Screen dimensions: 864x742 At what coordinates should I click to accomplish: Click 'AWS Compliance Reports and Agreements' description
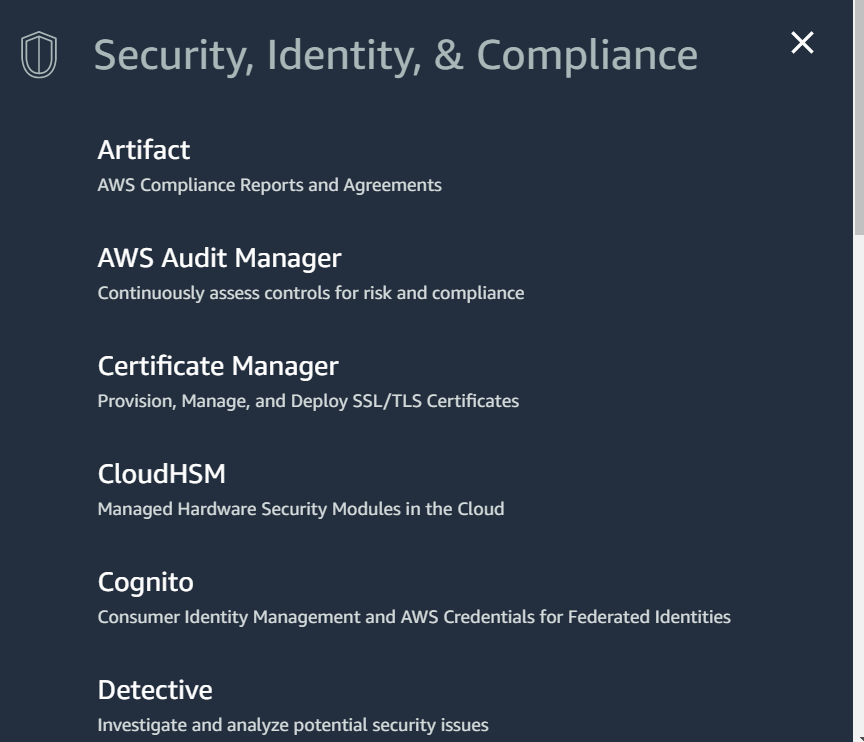click(x=269, y=185)
